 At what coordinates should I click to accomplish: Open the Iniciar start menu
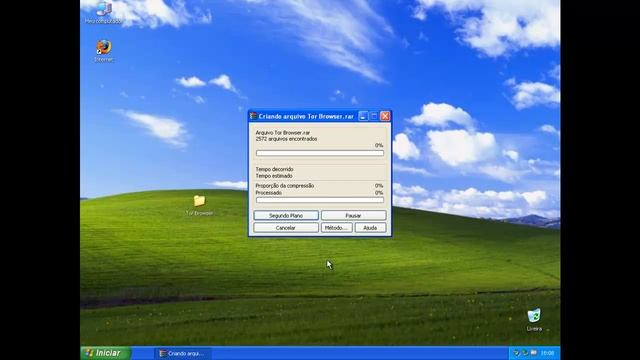(105, 353)
